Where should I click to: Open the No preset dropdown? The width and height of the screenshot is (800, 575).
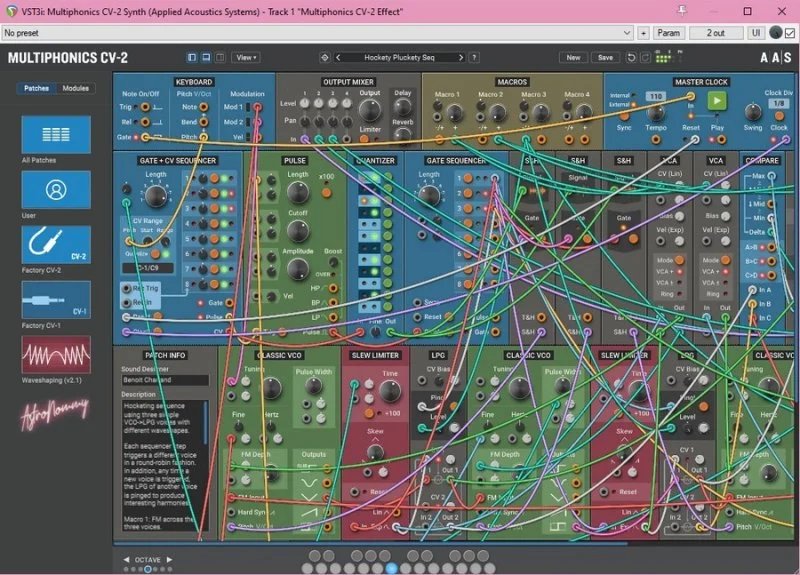(x=317, y=33)
